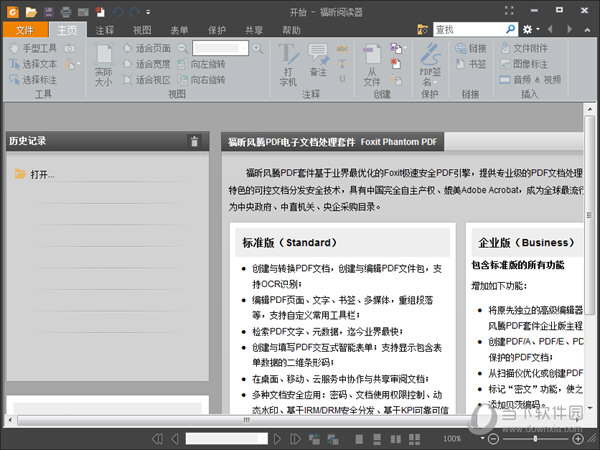Switch to the 表单 ribbon tab
The height and width of the screenshot is (450, 600).
point(179,30)
